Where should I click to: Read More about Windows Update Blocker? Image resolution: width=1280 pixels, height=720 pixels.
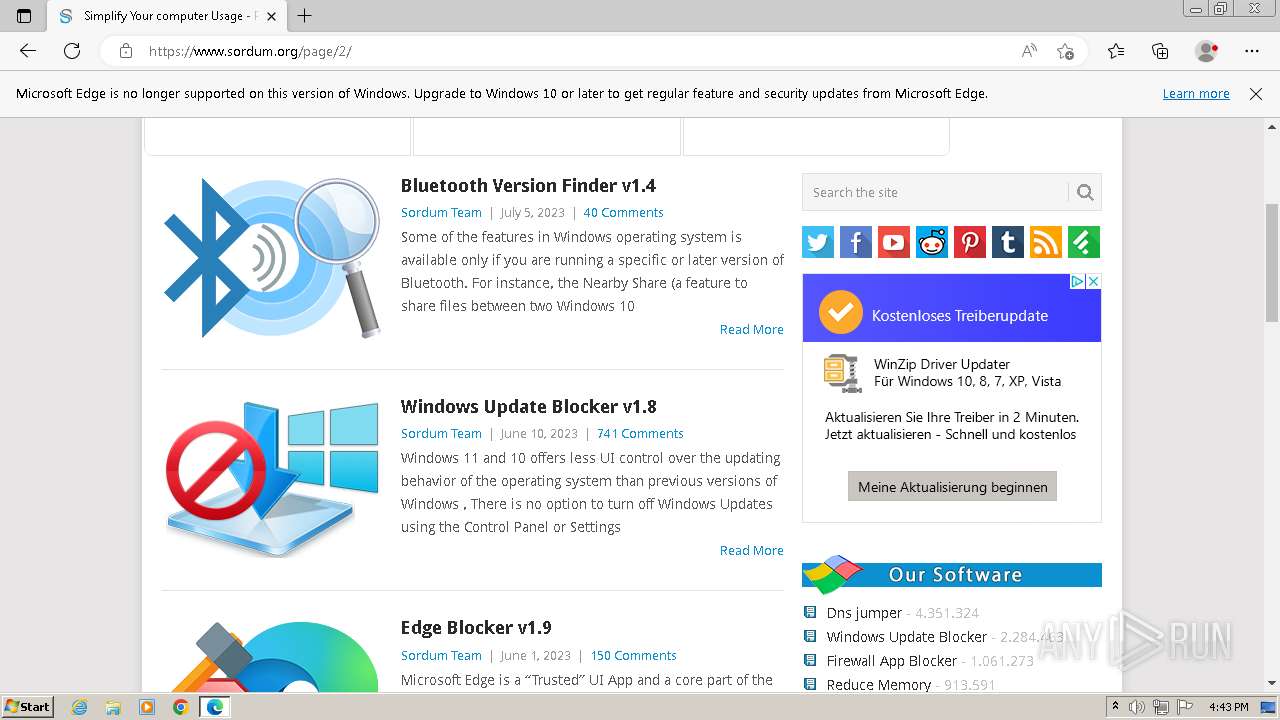[752, 550]
